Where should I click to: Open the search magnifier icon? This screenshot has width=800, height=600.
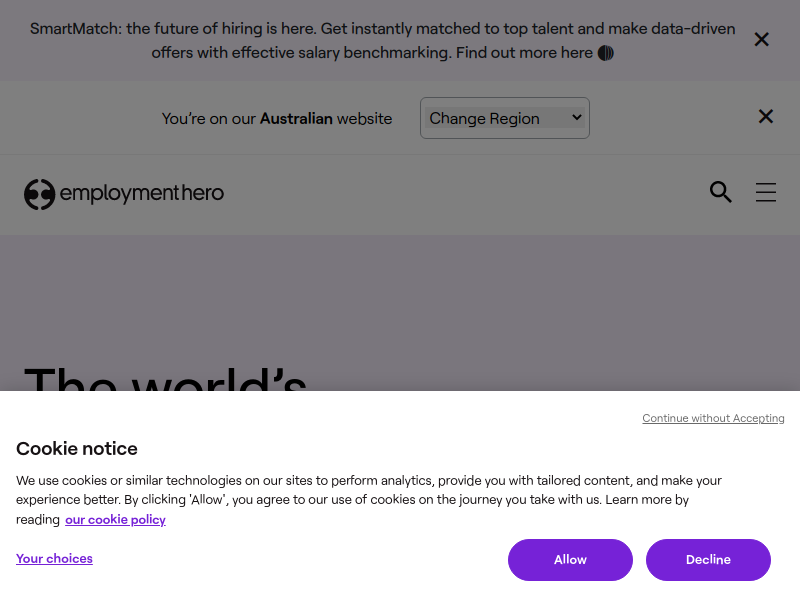721,192
